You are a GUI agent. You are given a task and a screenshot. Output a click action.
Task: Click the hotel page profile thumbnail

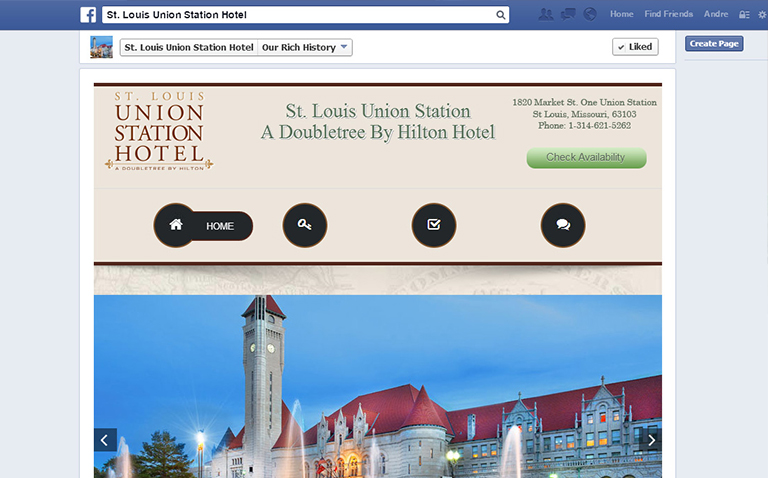[101, 47]
